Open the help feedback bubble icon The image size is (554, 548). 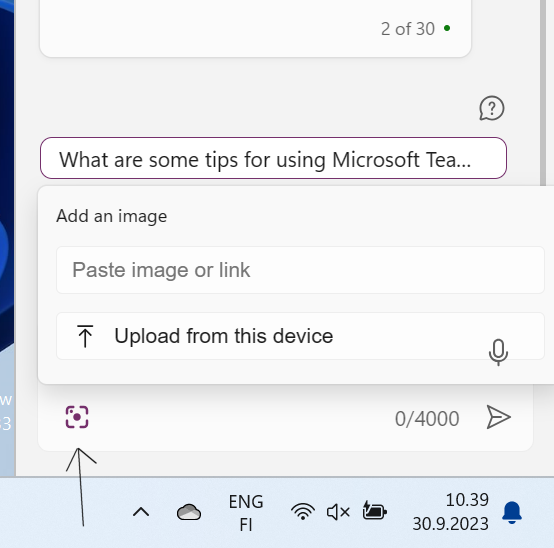click(491, 108)
